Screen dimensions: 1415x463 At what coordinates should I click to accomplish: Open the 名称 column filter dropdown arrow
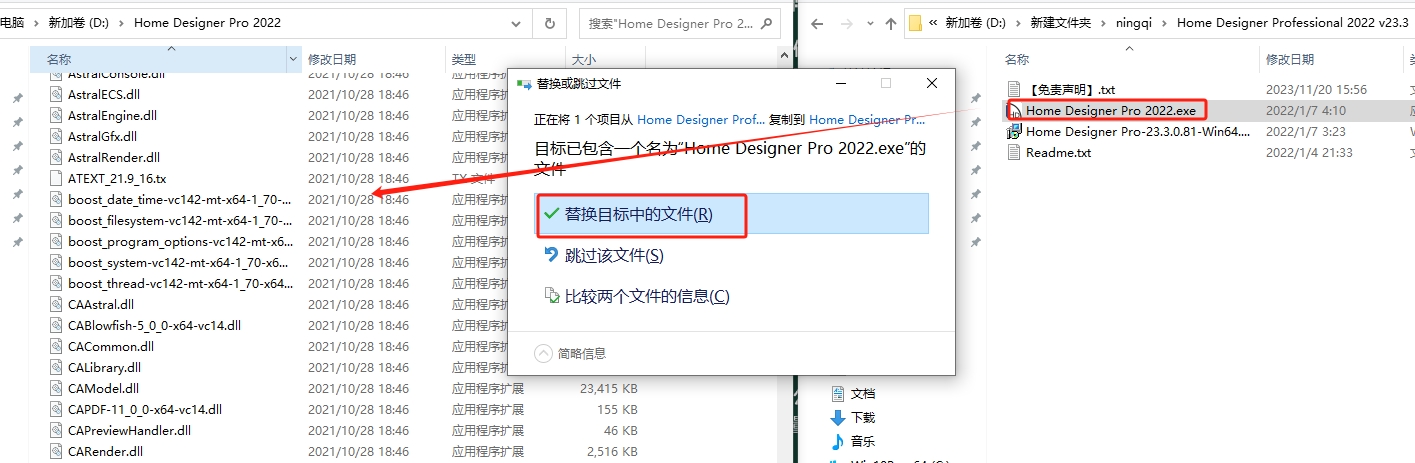[293, 60]
